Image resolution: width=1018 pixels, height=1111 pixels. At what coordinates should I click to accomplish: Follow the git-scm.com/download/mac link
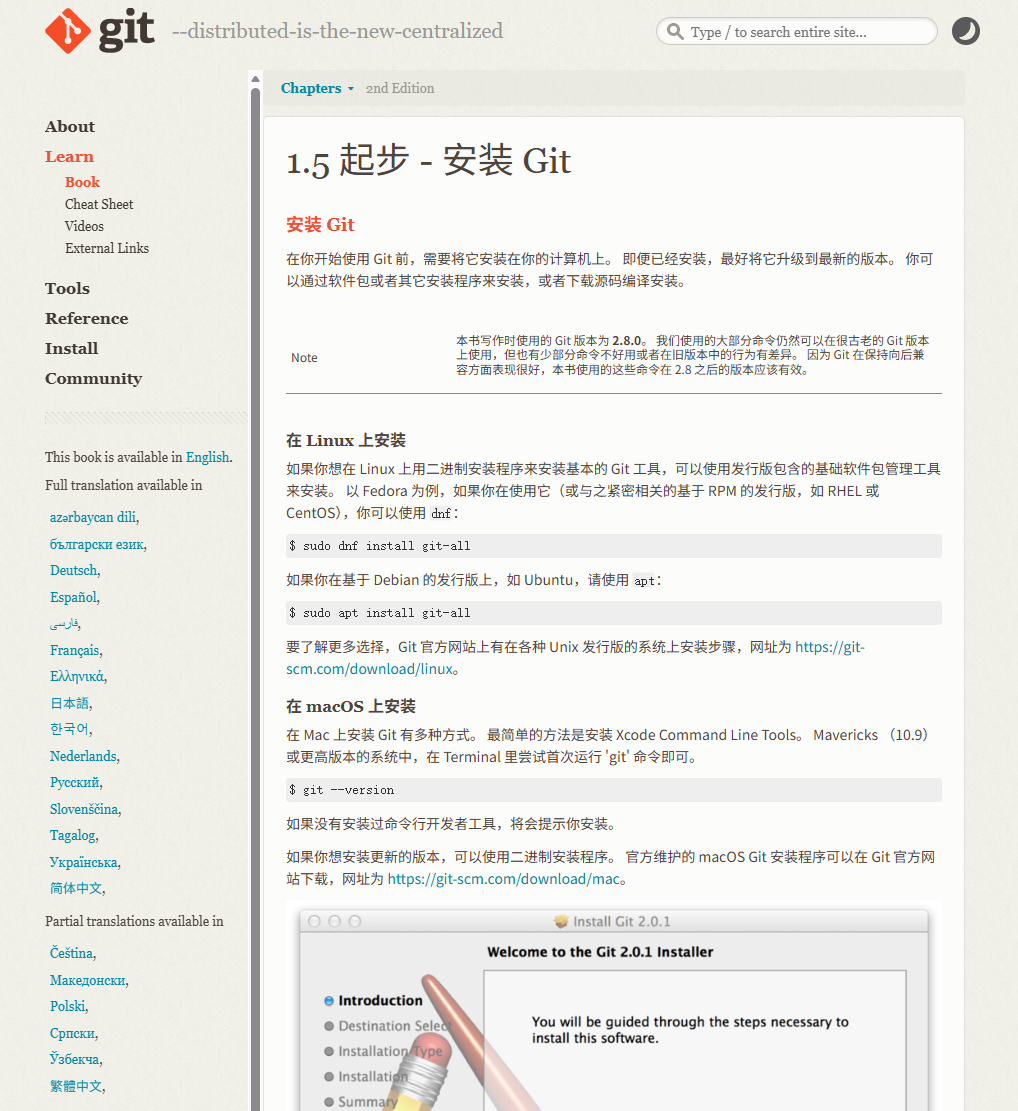[504, 879]
